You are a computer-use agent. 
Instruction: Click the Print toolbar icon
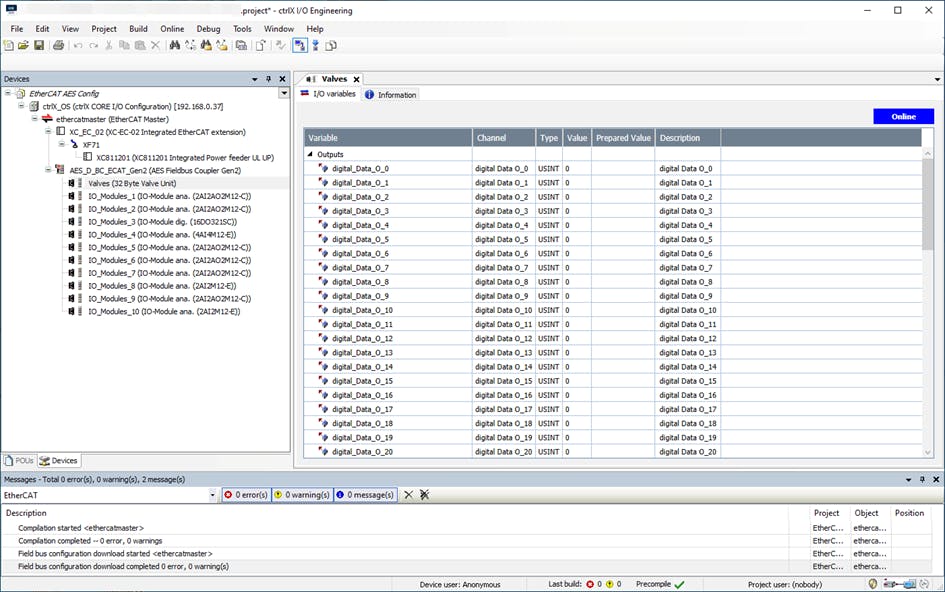point(58,45)
